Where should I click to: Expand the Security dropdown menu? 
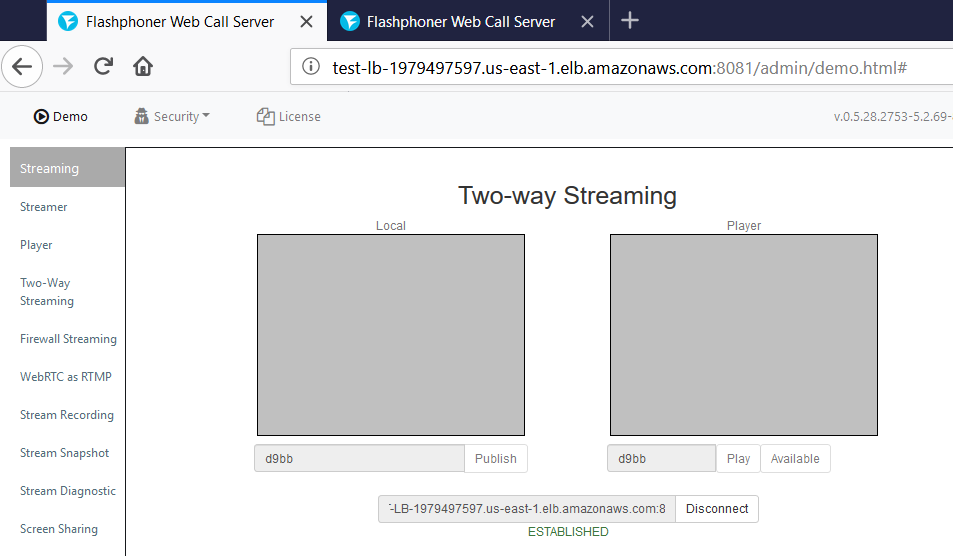coord(172,116)
